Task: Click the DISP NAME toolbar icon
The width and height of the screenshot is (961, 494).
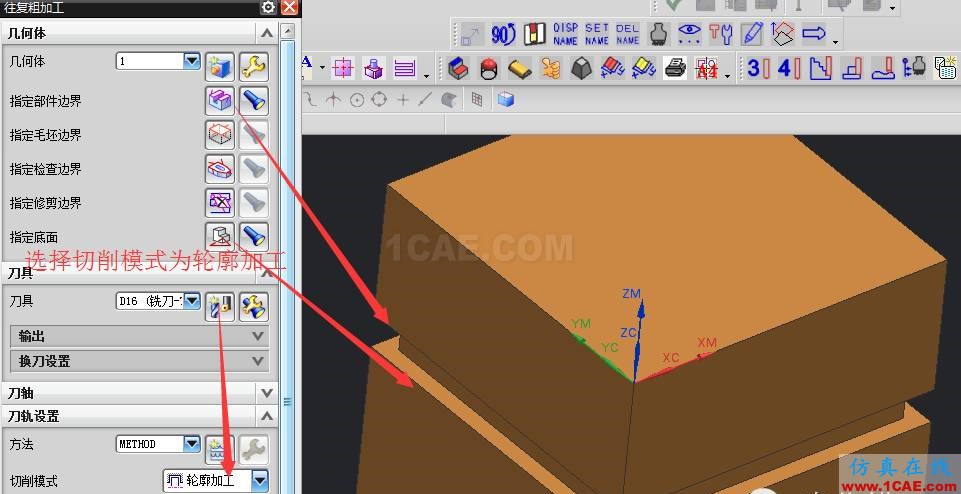Action: [x=565, y=34]
